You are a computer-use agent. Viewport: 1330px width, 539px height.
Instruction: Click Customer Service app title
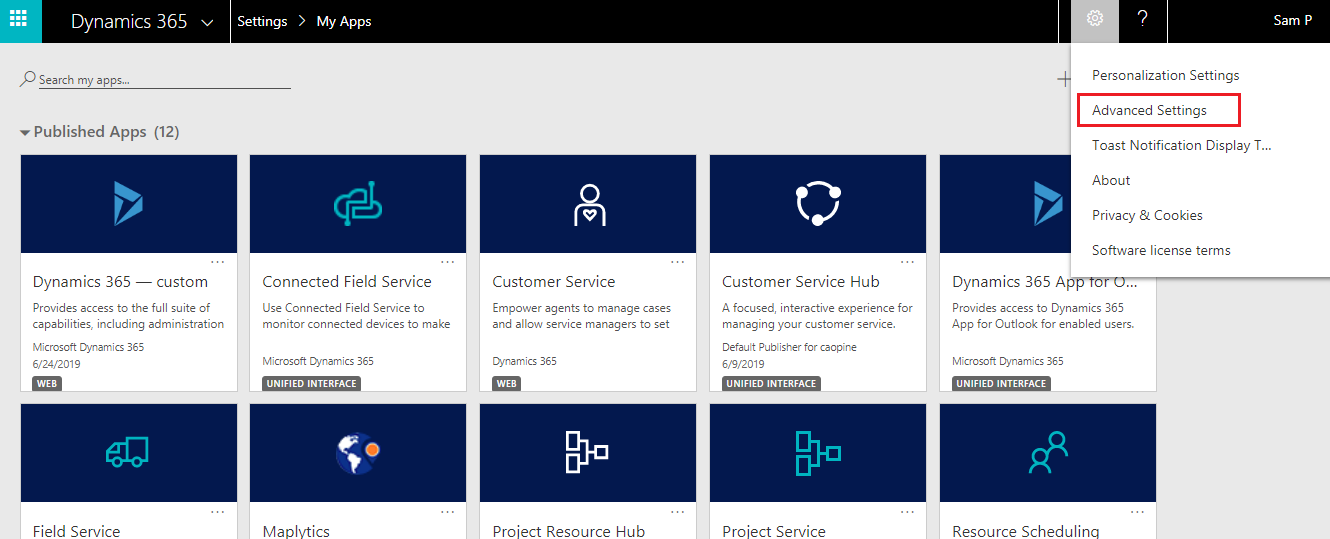554,282
